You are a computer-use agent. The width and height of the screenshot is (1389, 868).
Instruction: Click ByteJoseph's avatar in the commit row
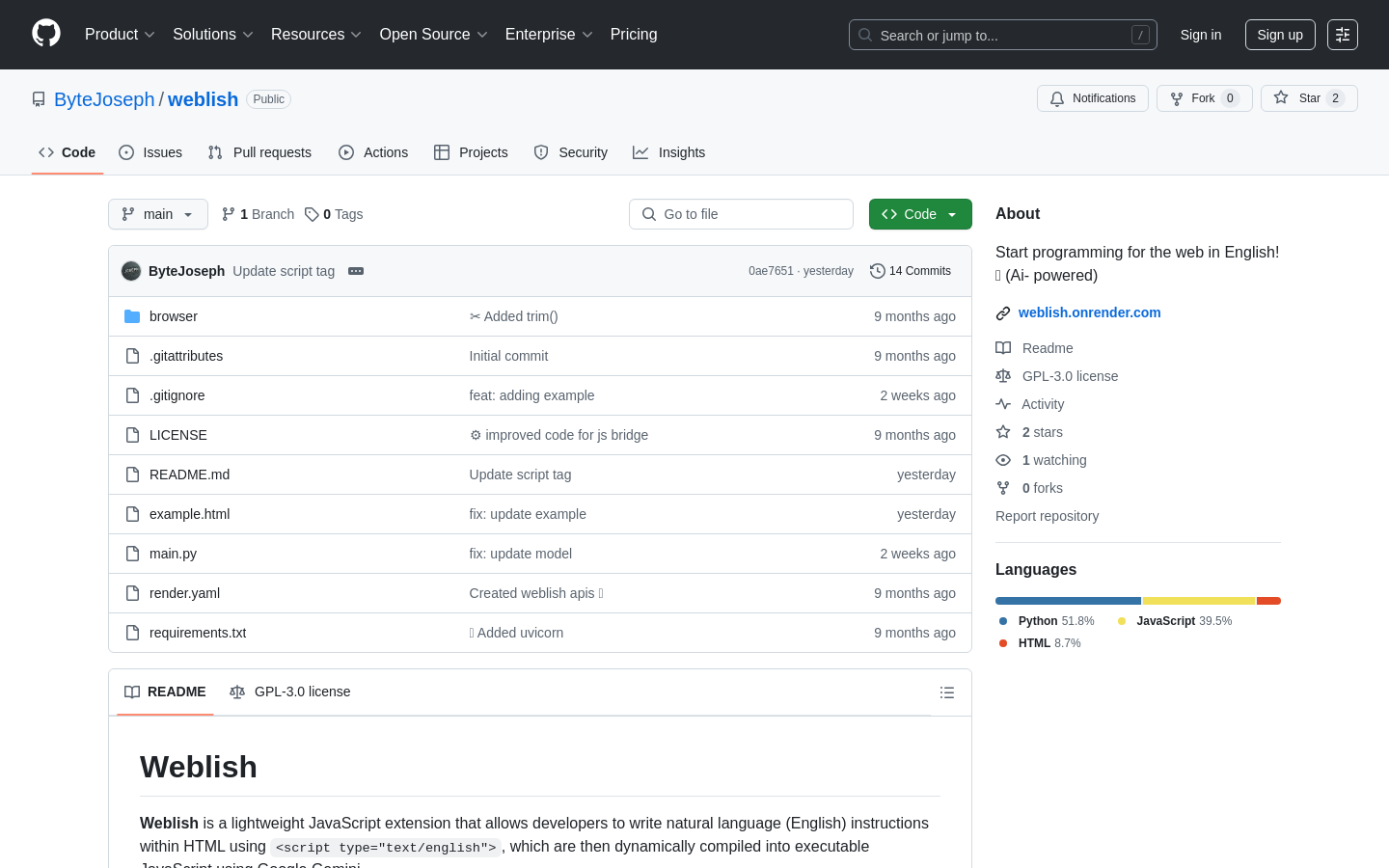tap(131, 271)
